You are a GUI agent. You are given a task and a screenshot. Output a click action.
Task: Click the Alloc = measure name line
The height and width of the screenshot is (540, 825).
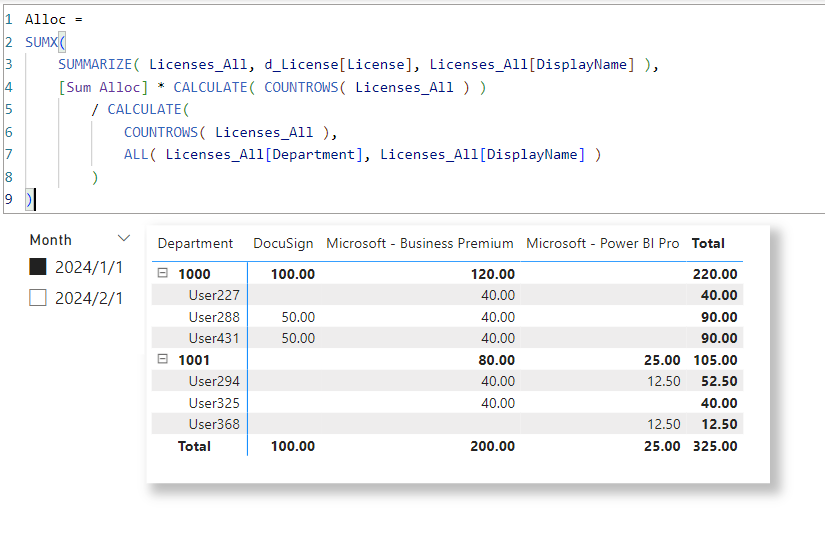pyautogui.click(x=54, y=19)
